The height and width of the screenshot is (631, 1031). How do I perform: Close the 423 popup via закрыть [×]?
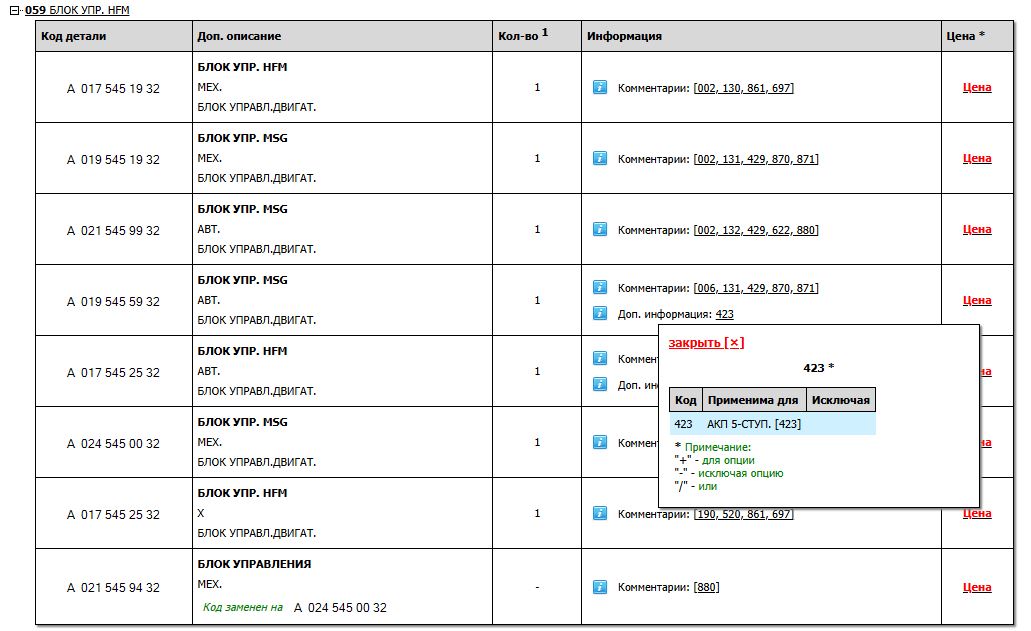706,343
